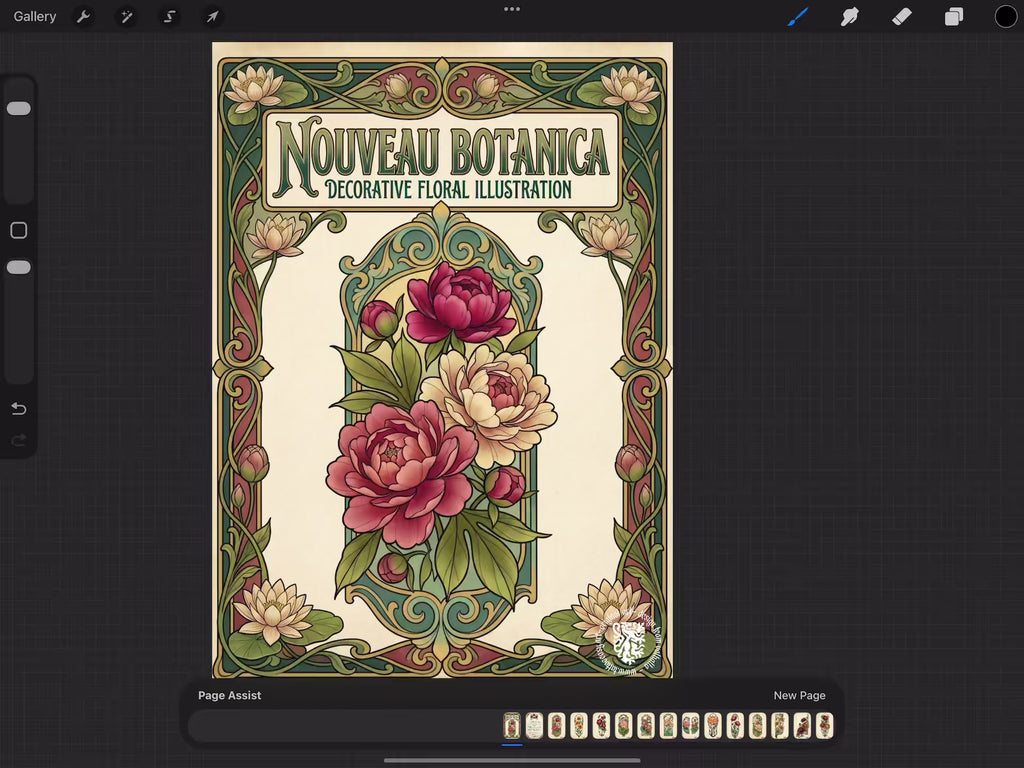Return to the Gallery
Image resolution: width=1024 pixels, height=768 pixels.
(35, 16)
